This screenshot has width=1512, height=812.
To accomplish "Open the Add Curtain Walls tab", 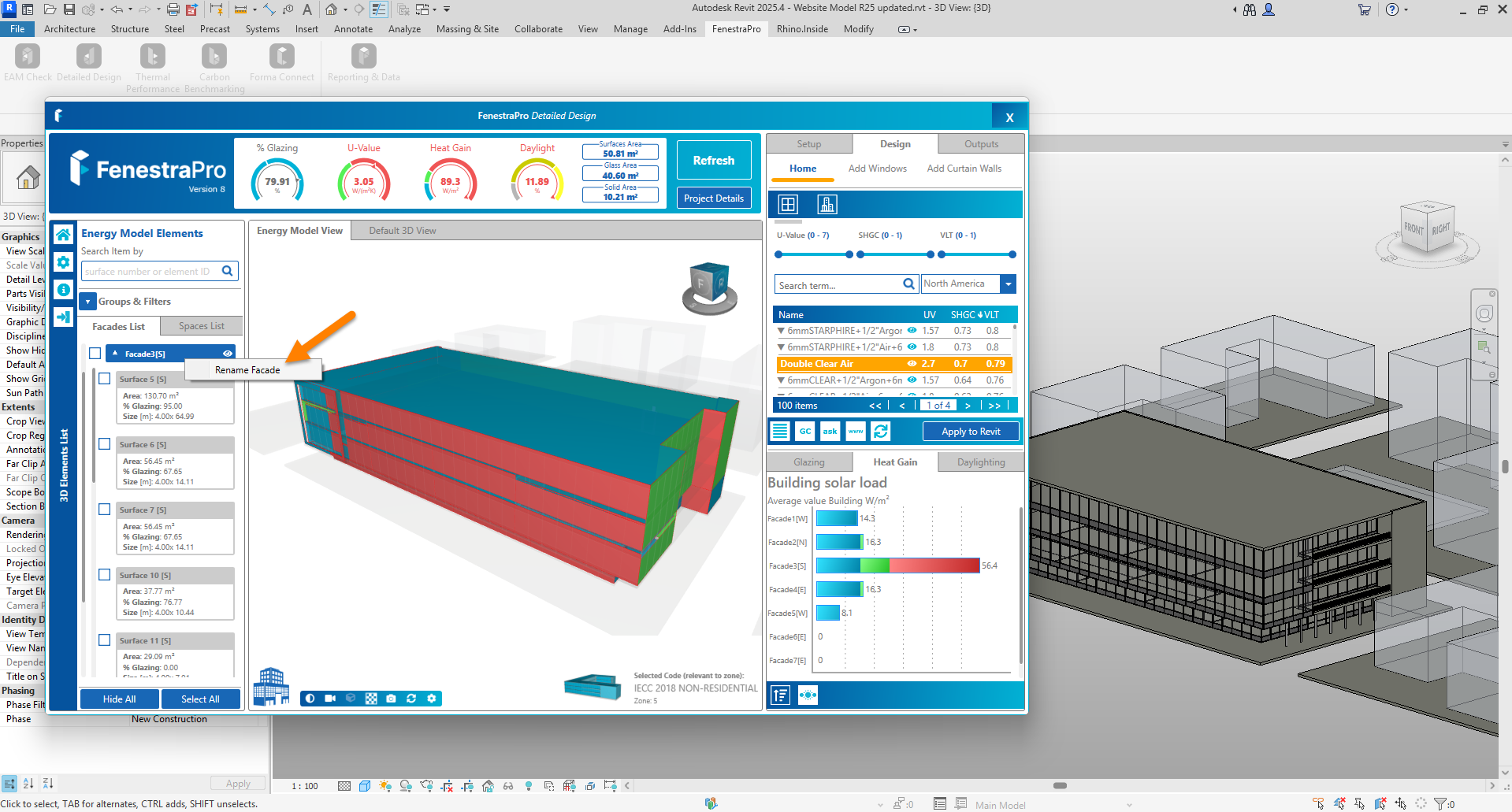I will (964, 169).
